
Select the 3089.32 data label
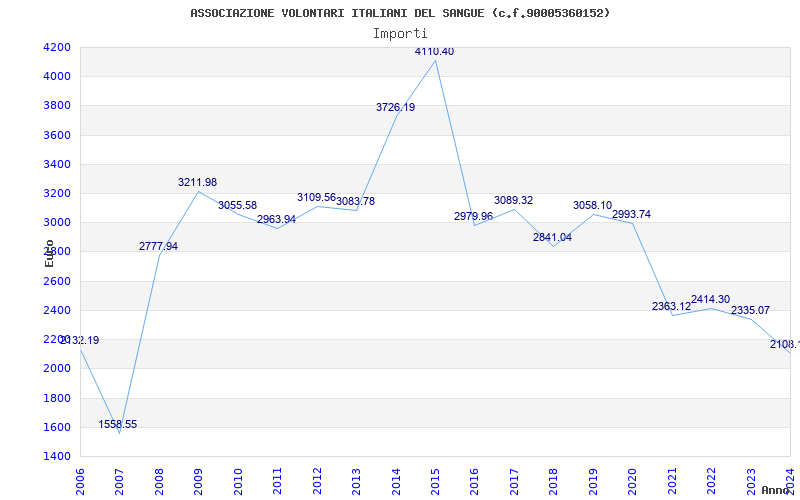(x=513, y=201)
